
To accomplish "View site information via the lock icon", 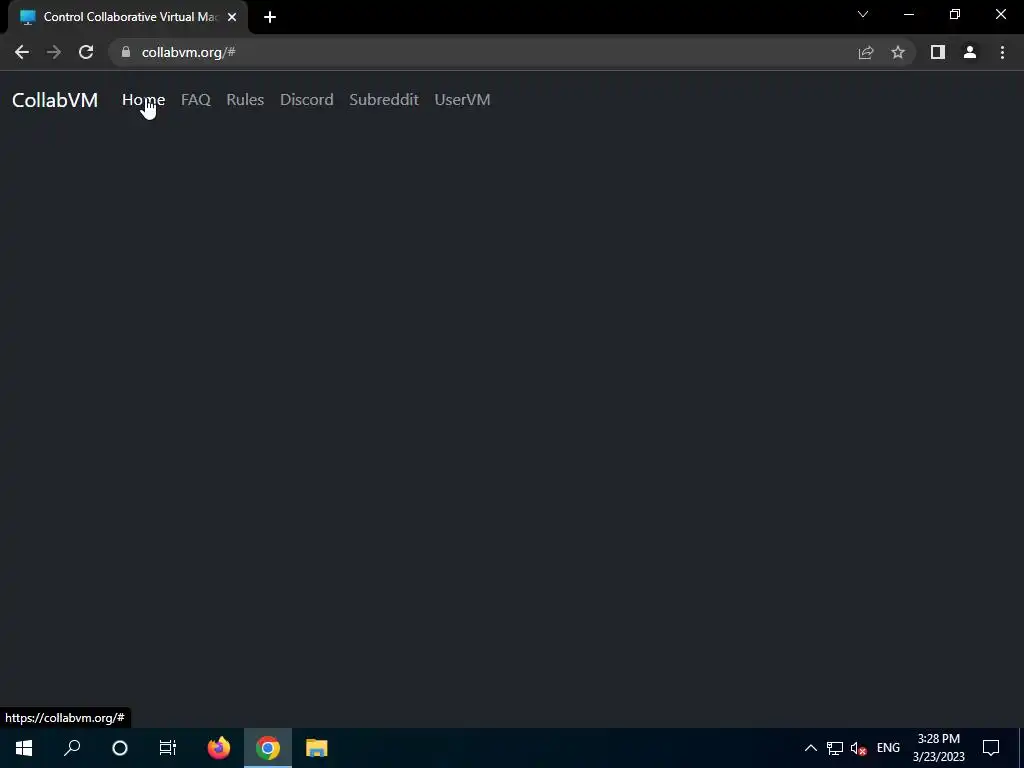I will 126,52.
